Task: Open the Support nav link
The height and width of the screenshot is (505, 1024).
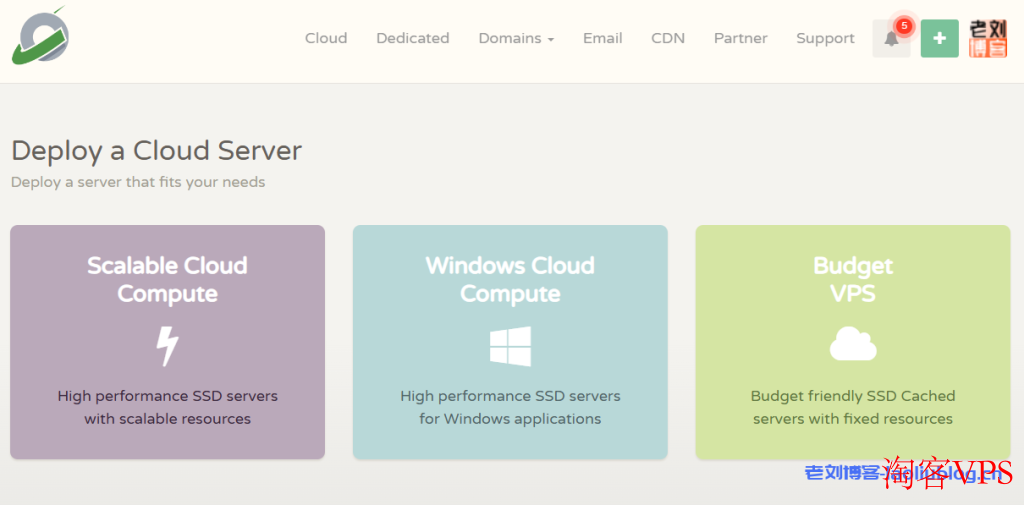Action: [825, 39]
